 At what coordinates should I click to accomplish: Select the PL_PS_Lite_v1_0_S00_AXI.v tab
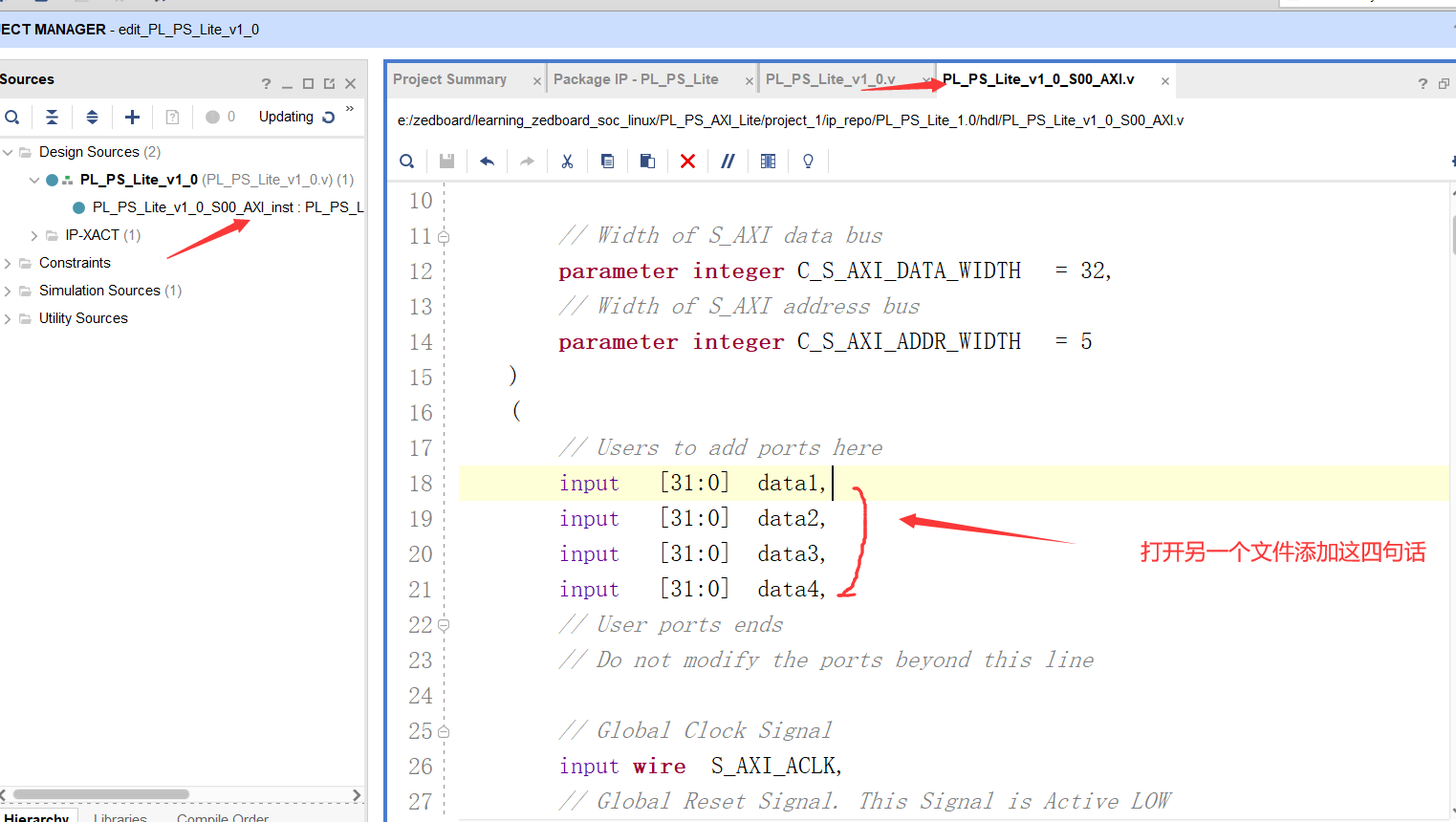1038,79
